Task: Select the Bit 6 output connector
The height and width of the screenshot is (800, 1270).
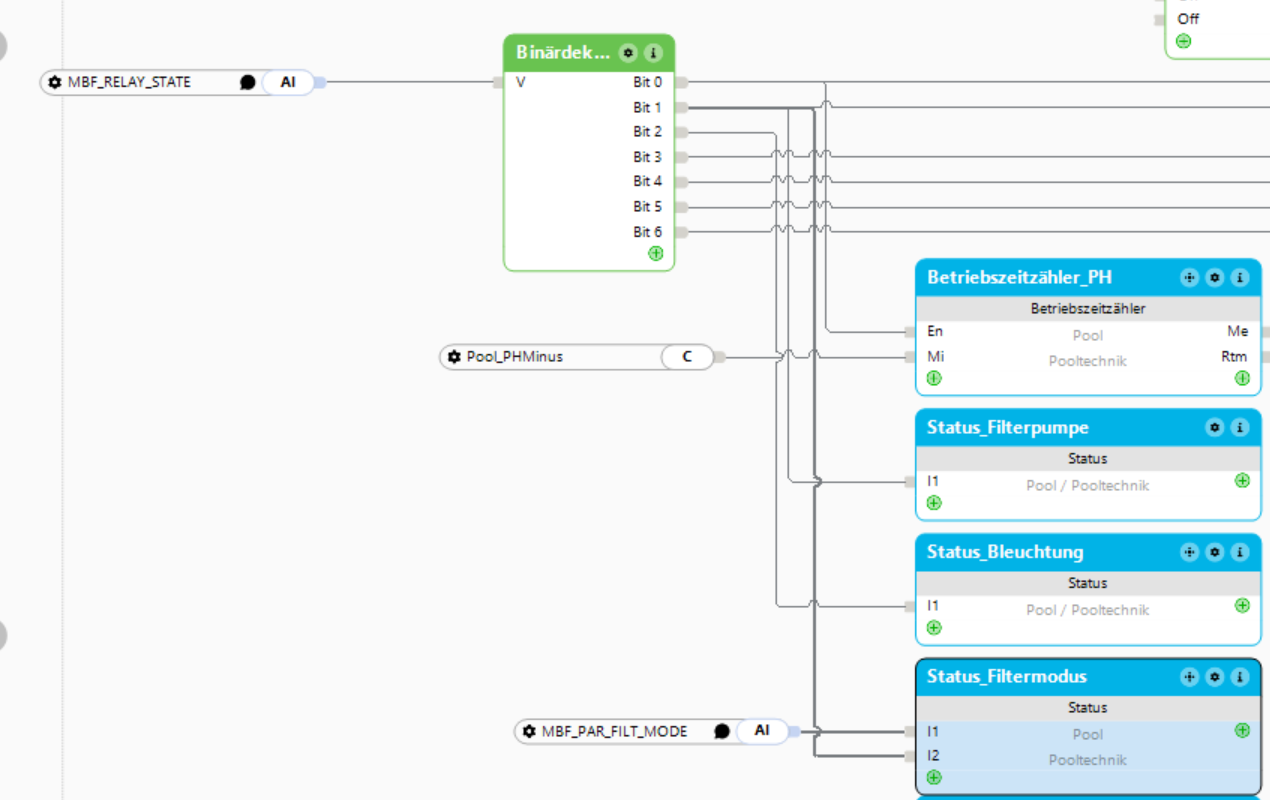Action: click(x=681, y=232)
